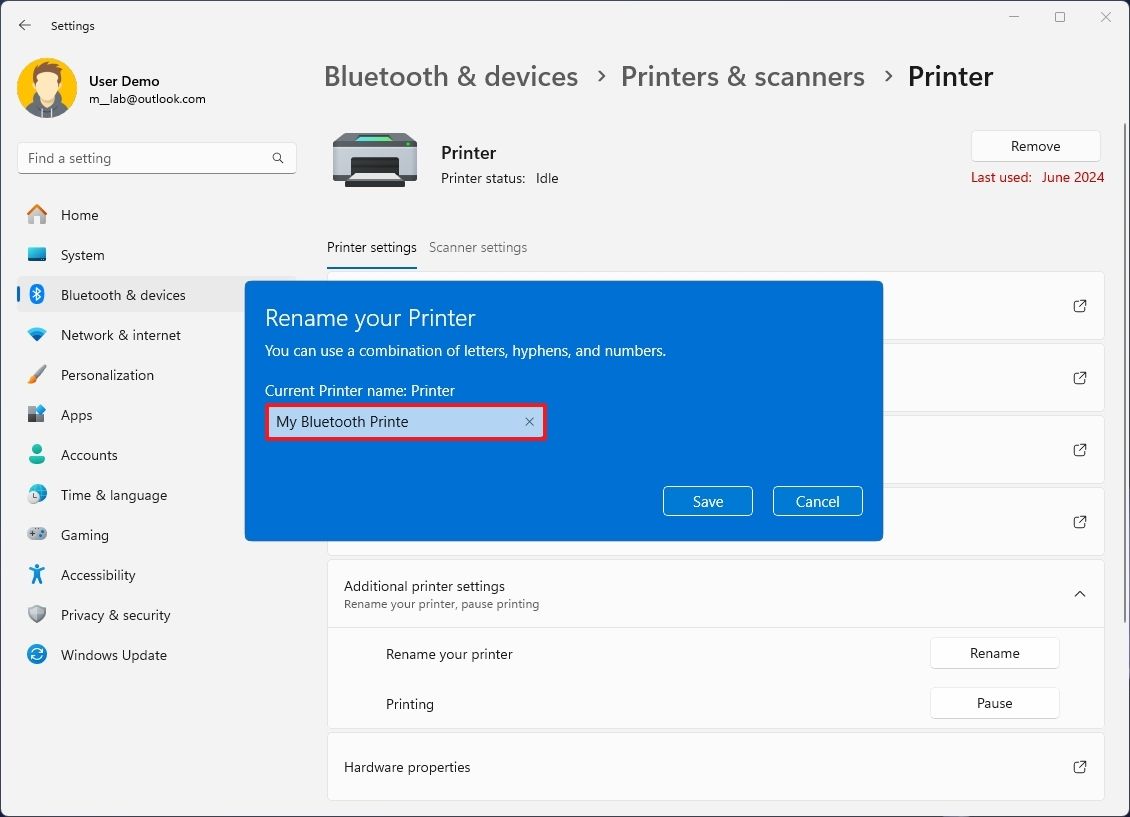Open Accounts settings in the sidebar

89,455
